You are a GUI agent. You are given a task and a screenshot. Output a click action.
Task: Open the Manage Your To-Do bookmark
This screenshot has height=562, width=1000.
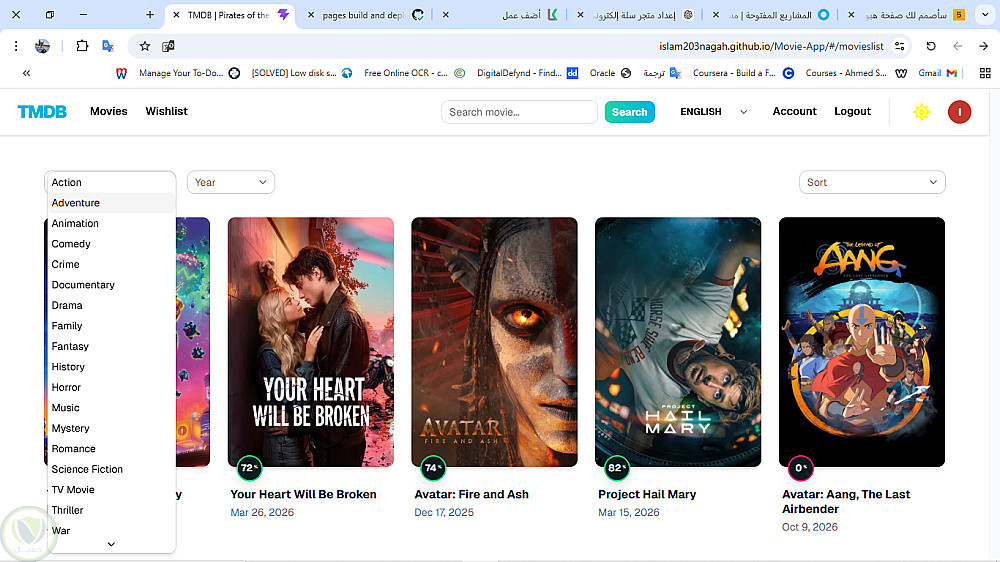click(189, 73)
